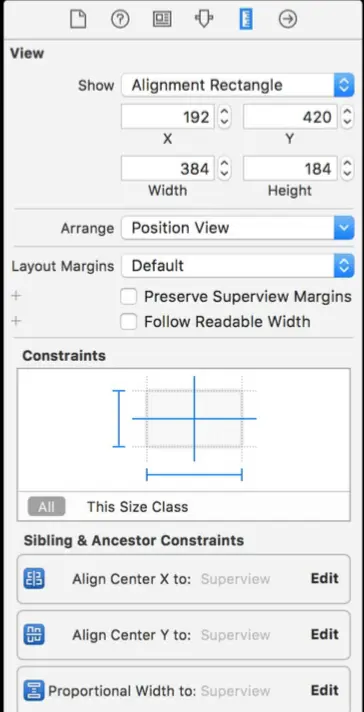This screenshot has height=712, width=364.
Task: Switch to the Attributes inspector
Action: coord(204,20)
